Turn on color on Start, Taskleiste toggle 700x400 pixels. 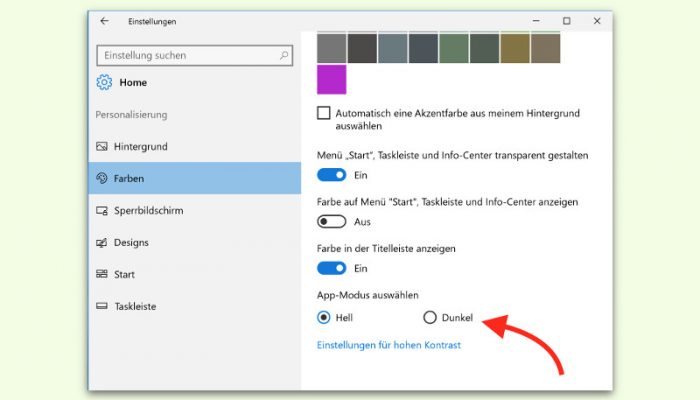pos(332,221)
